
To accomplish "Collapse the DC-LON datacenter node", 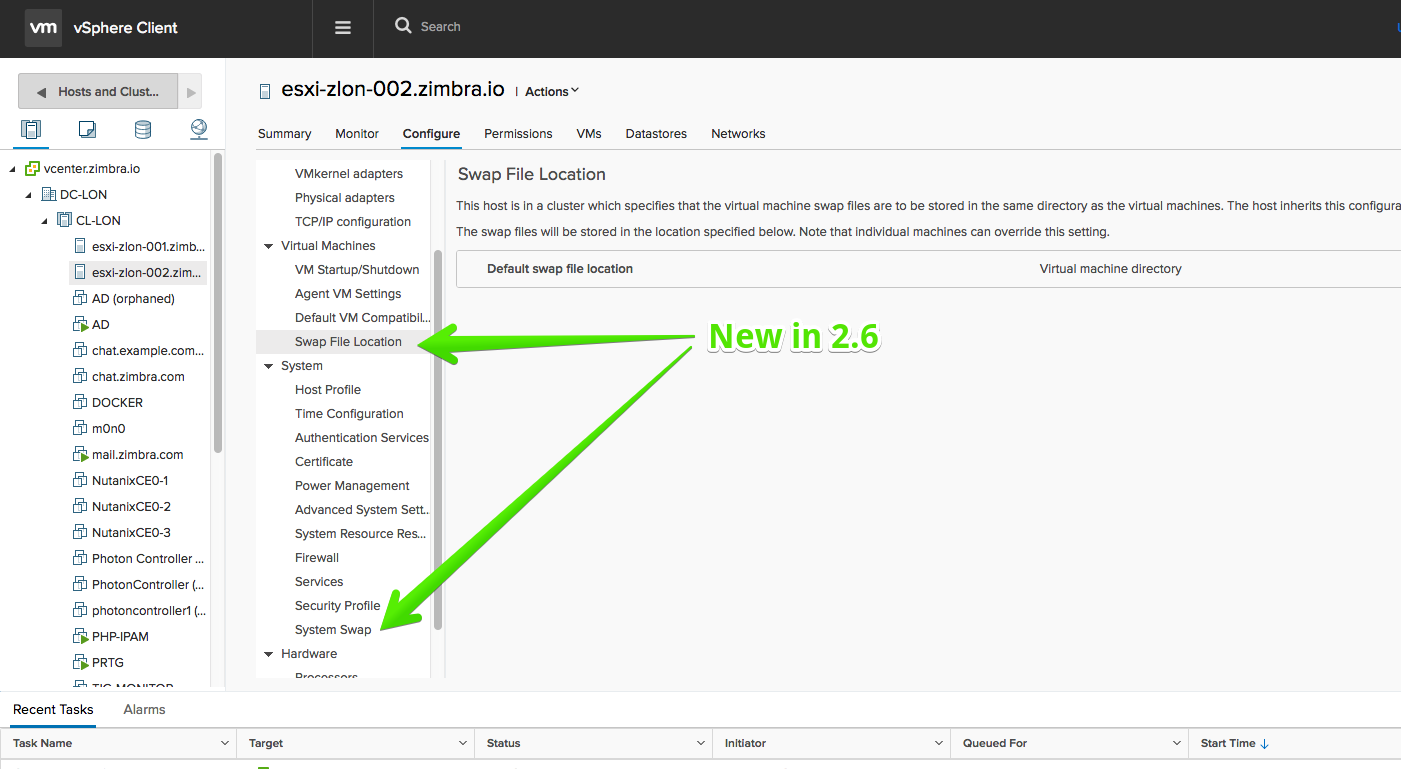I will click(x=29, y=195).
